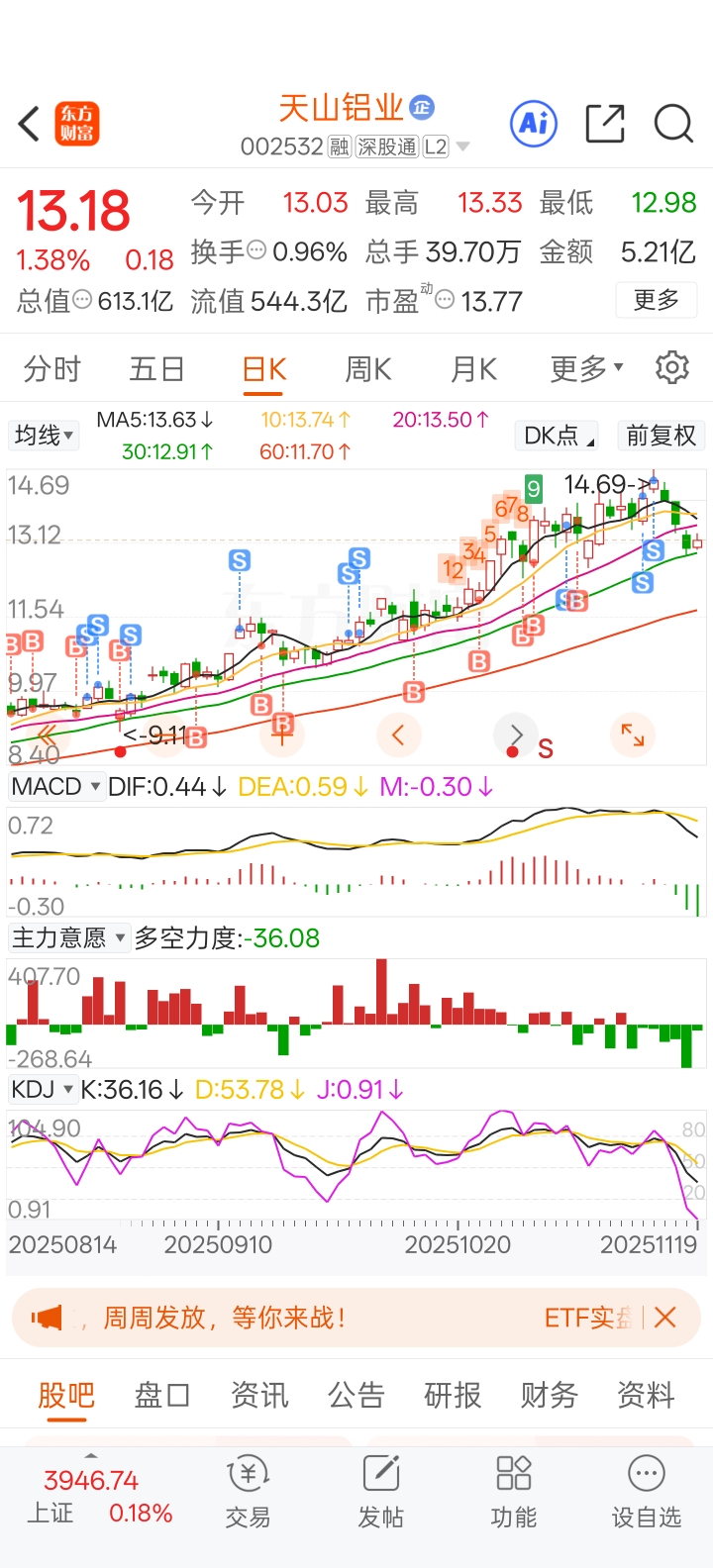Select the 周K chart tab
The height and width of the screenshot is (1568, 713).
pyautogui.click(x=368, y=369)
